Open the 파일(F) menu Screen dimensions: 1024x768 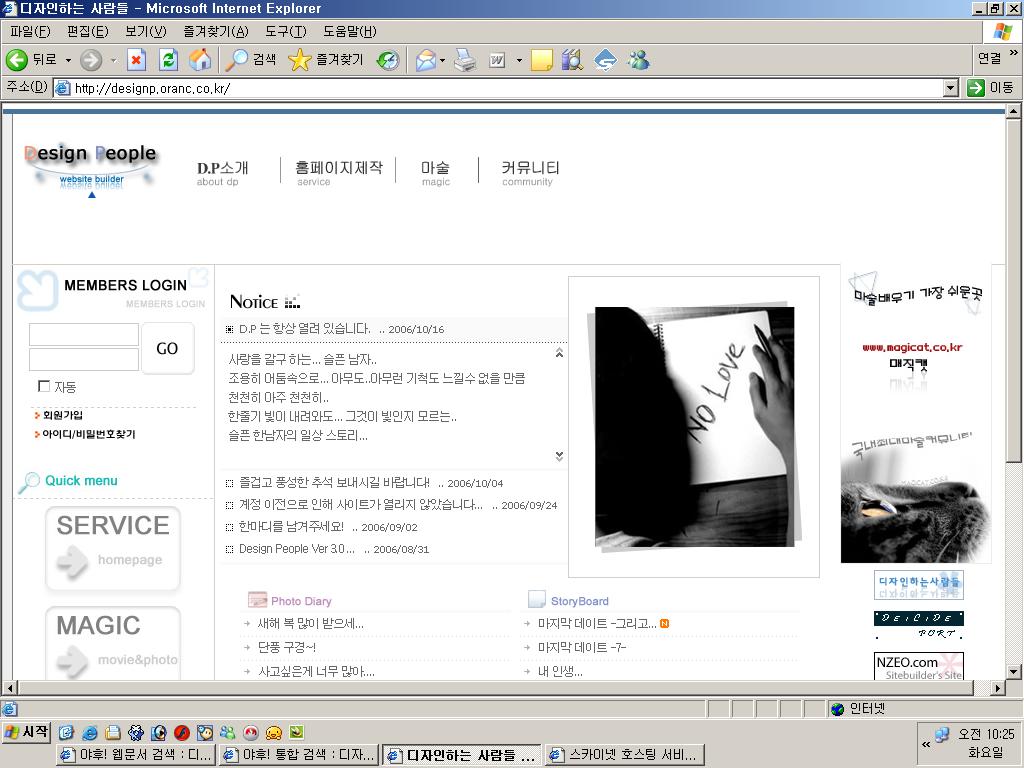pyautogui.click(x=30, y=31)
